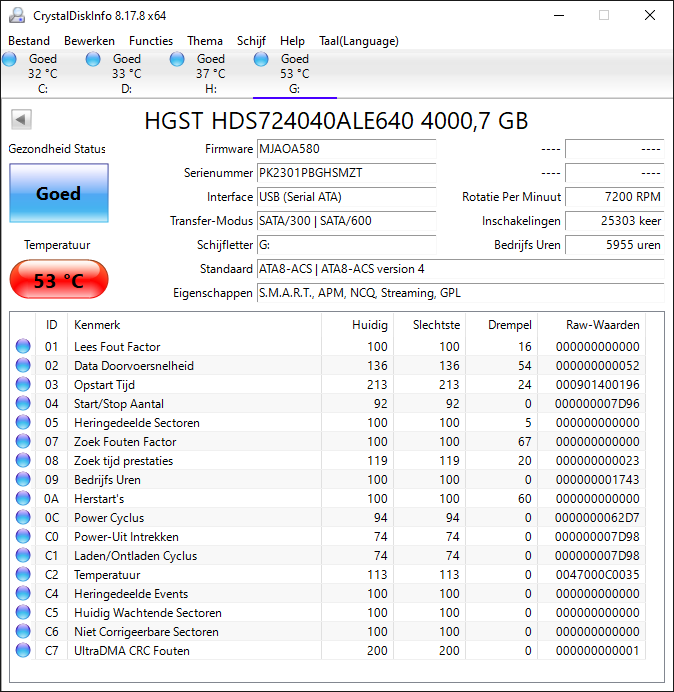This screenshot has height=692, width=674.
Task: Click status orb of Heringedeelde Events row
Action: point(23,593)
